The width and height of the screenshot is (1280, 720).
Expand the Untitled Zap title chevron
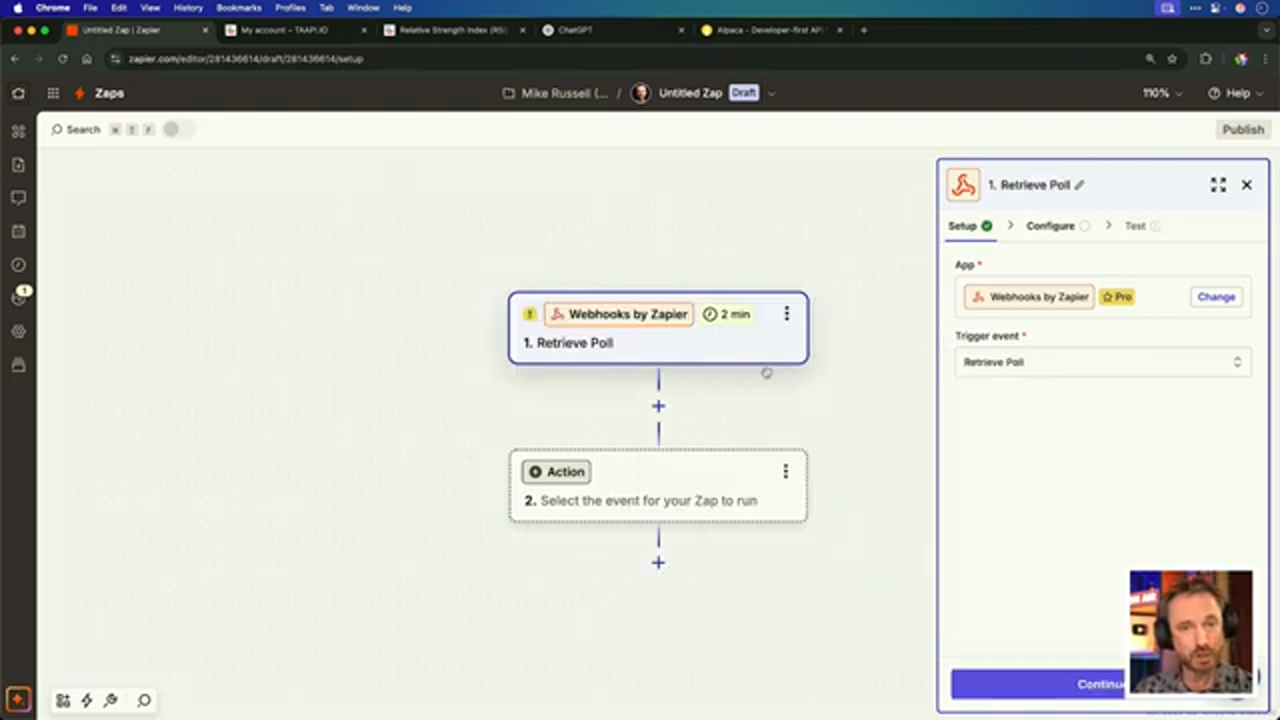[771, 93]
